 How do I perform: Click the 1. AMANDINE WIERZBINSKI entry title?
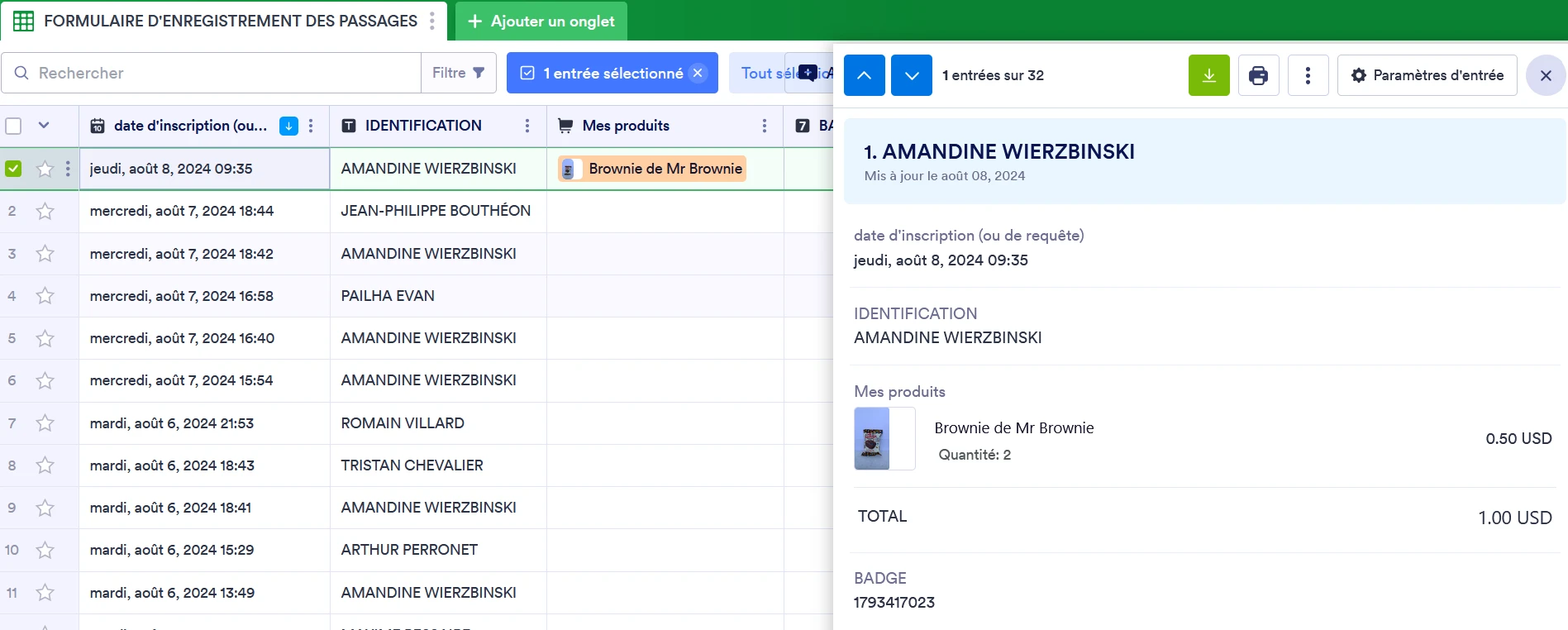(999, 152)
